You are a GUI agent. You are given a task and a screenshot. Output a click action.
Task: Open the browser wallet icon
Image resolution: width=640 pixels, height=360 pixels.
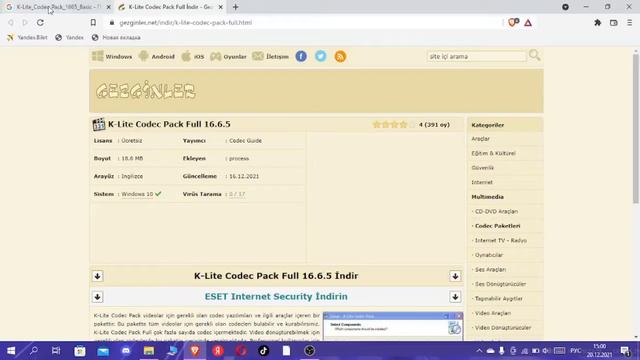[x=613, y=23]
